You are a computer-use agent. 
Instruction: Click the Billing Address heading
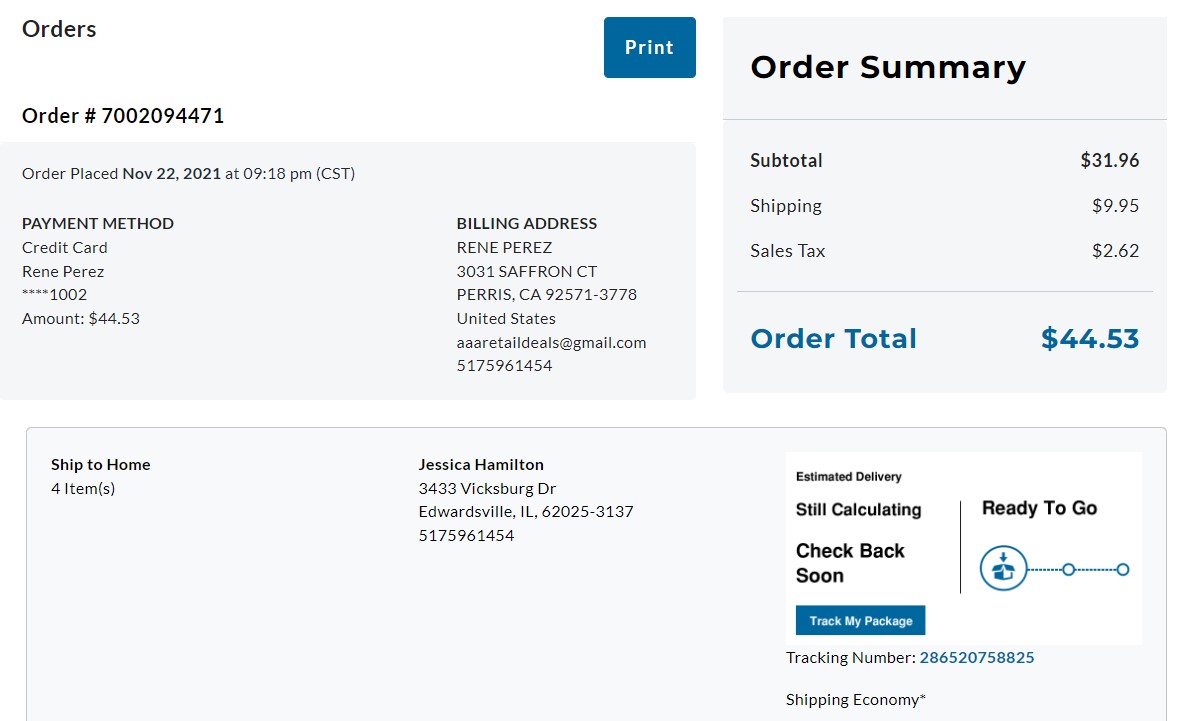(527, 224)
